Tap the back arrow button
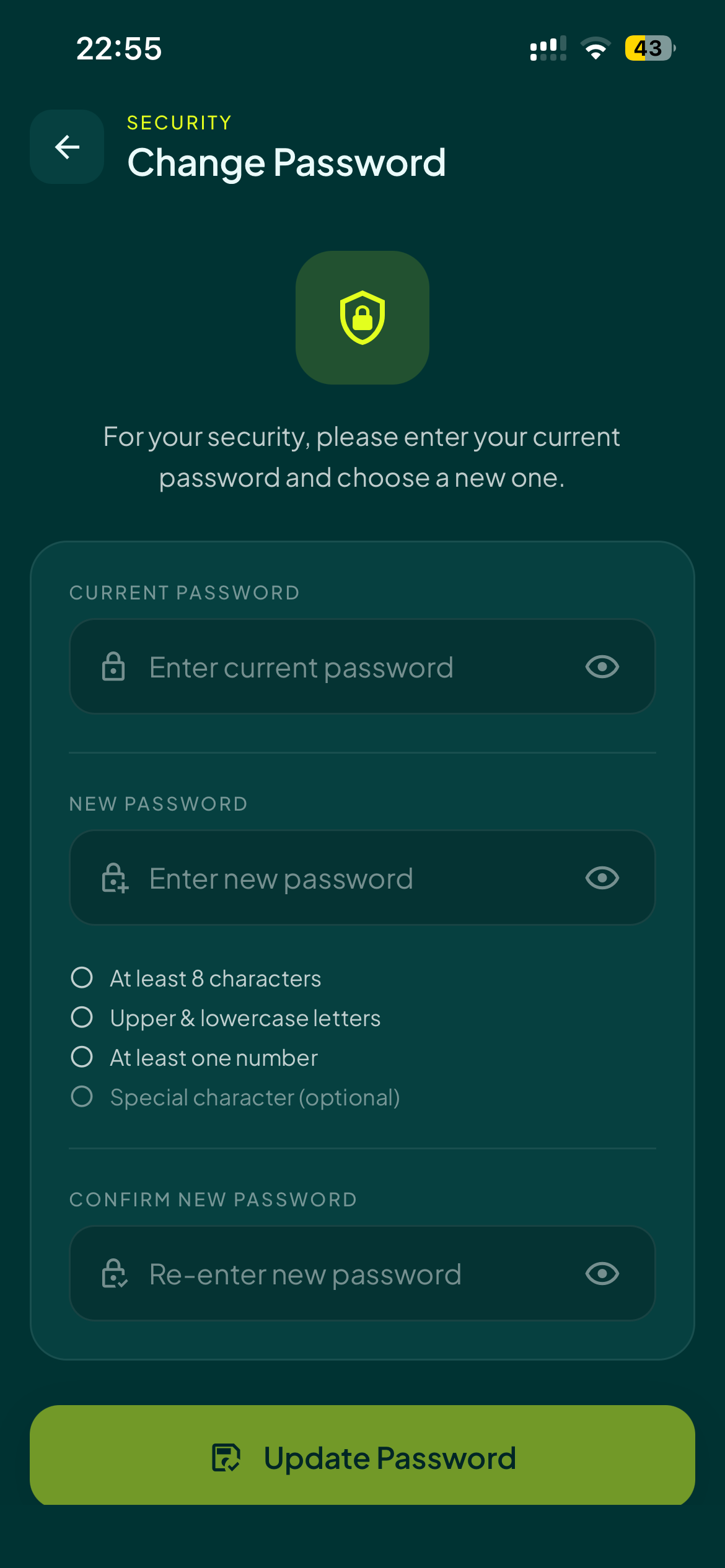The width and height of the screenshot is (725, 1568). point(67,147)
